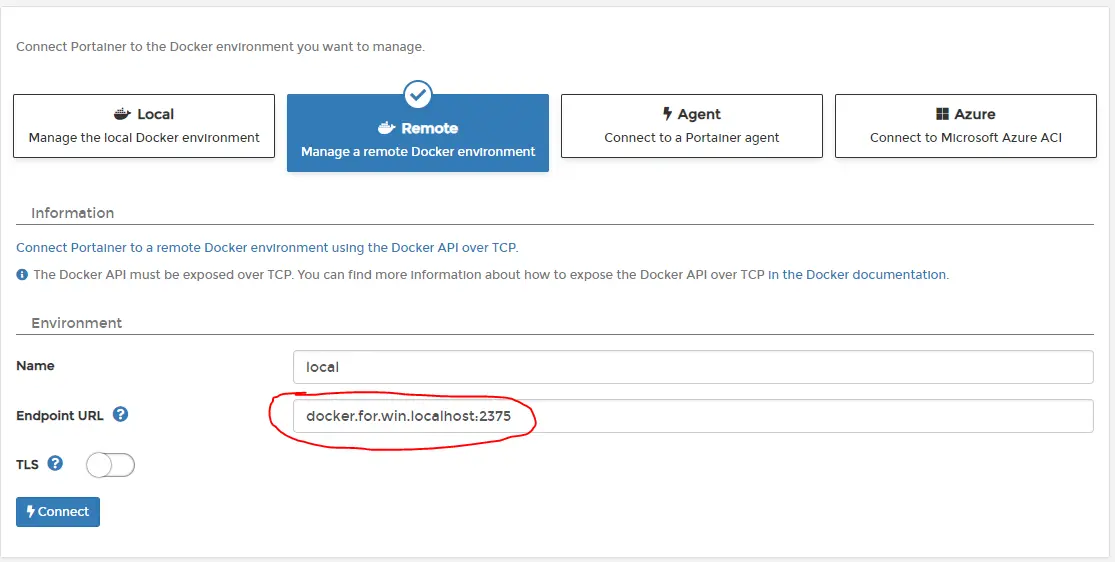The height and width of the screenshot is (562, 1115).
Task: Select the Remote Docker environment option
Action: [x=417, y=133]
